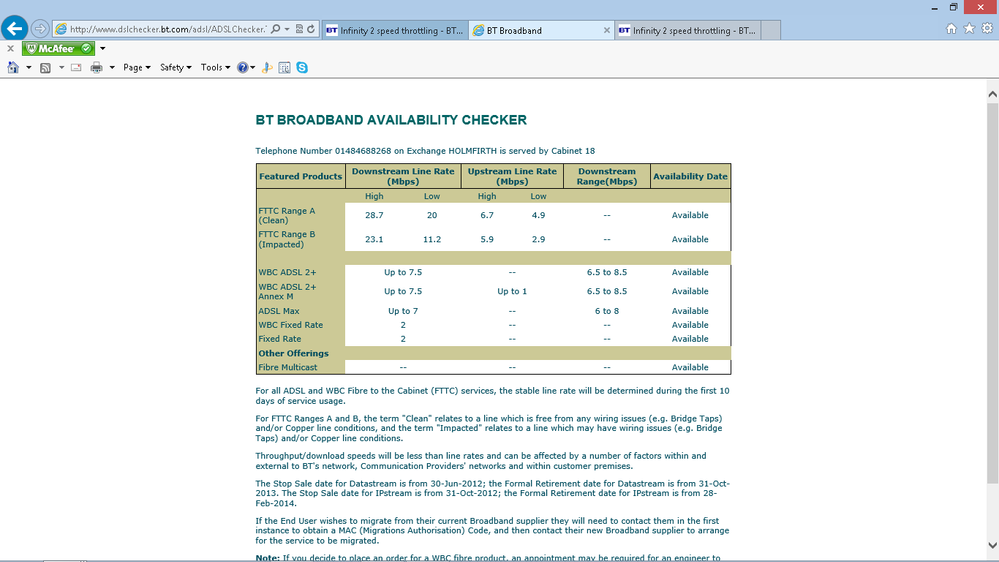Switch to first Infinity 2 speed throttling tab

(395, 30)
